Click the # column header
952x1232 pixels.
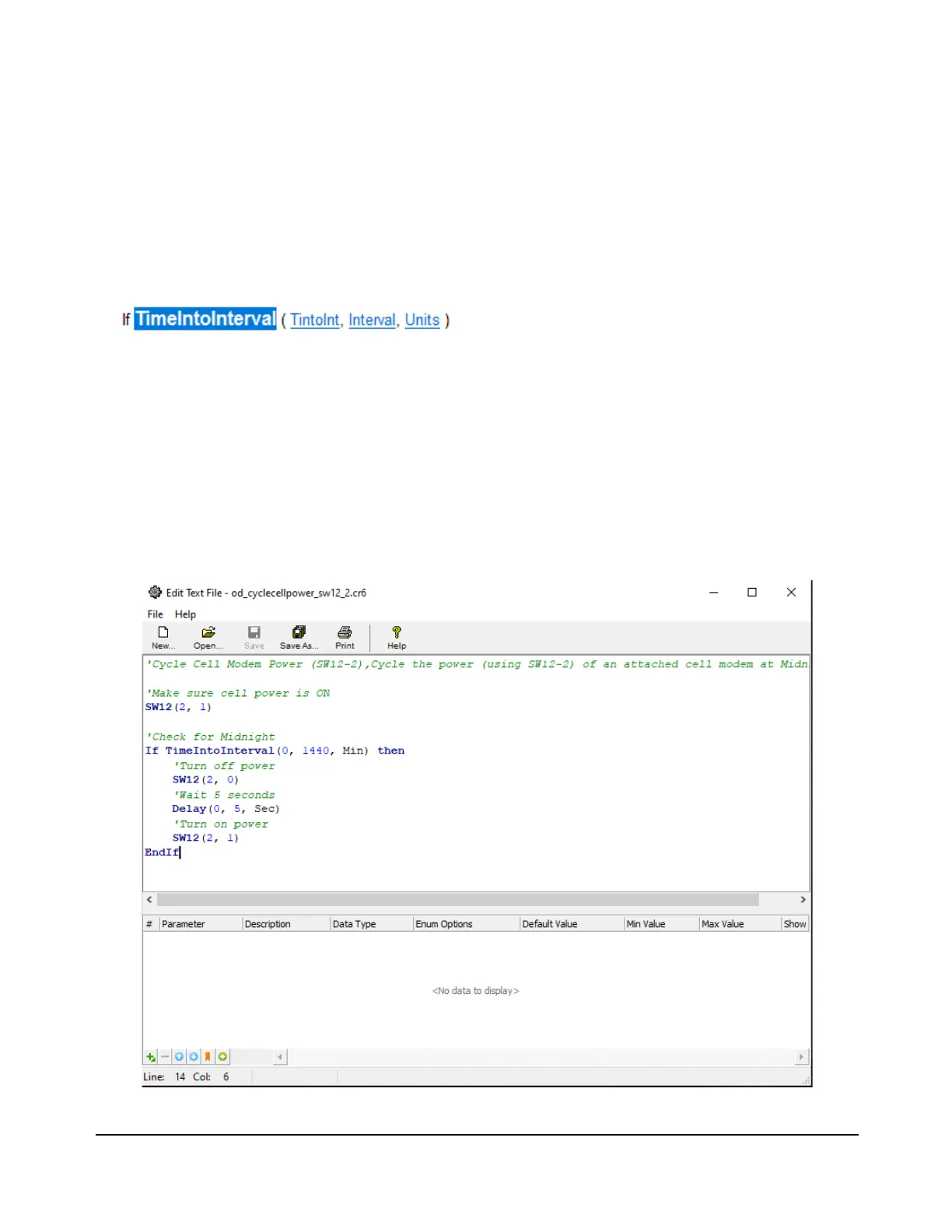click(151, 924)
